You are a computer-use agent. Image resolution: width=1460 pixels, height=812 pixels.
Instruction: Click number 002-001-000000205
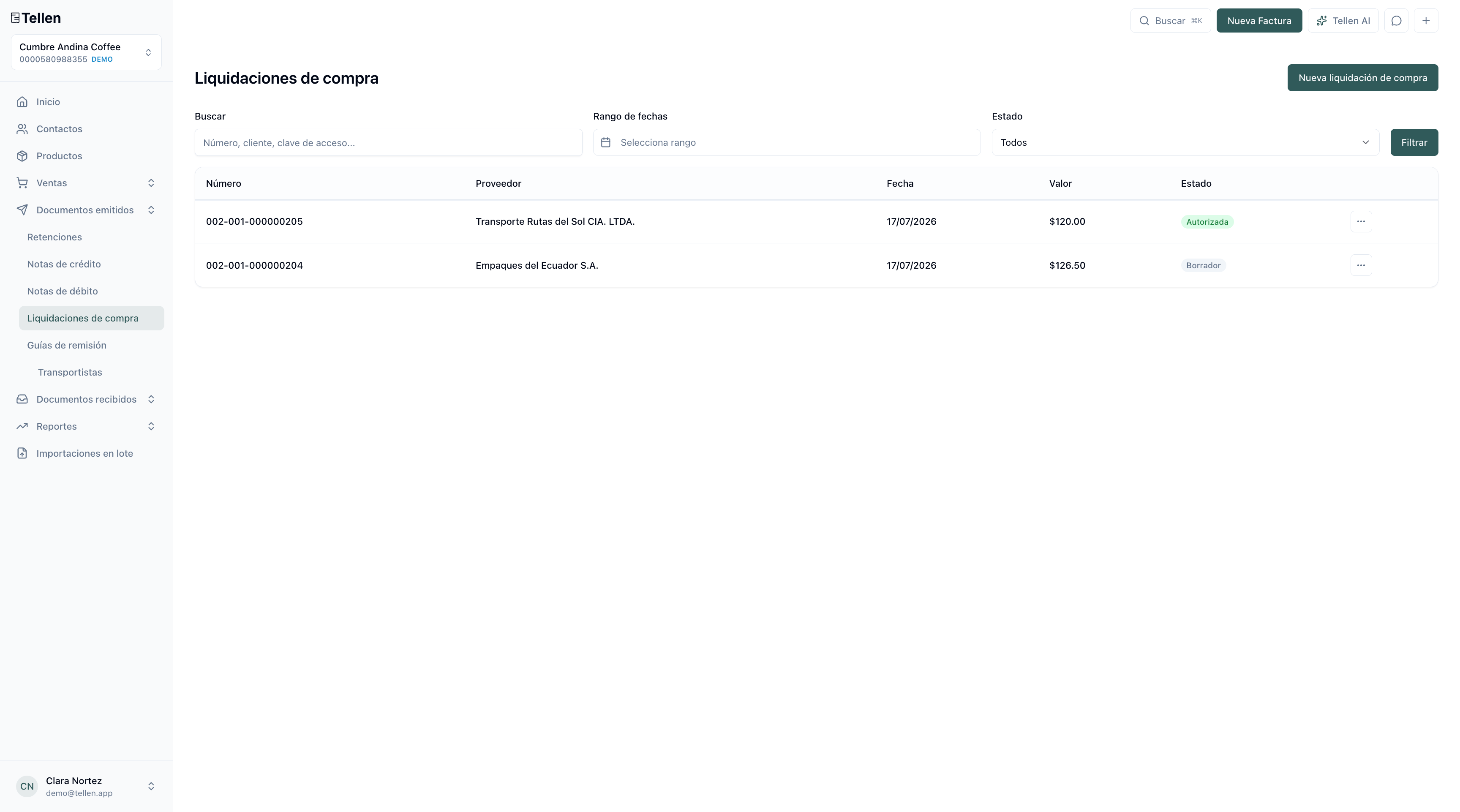point(254,221)
